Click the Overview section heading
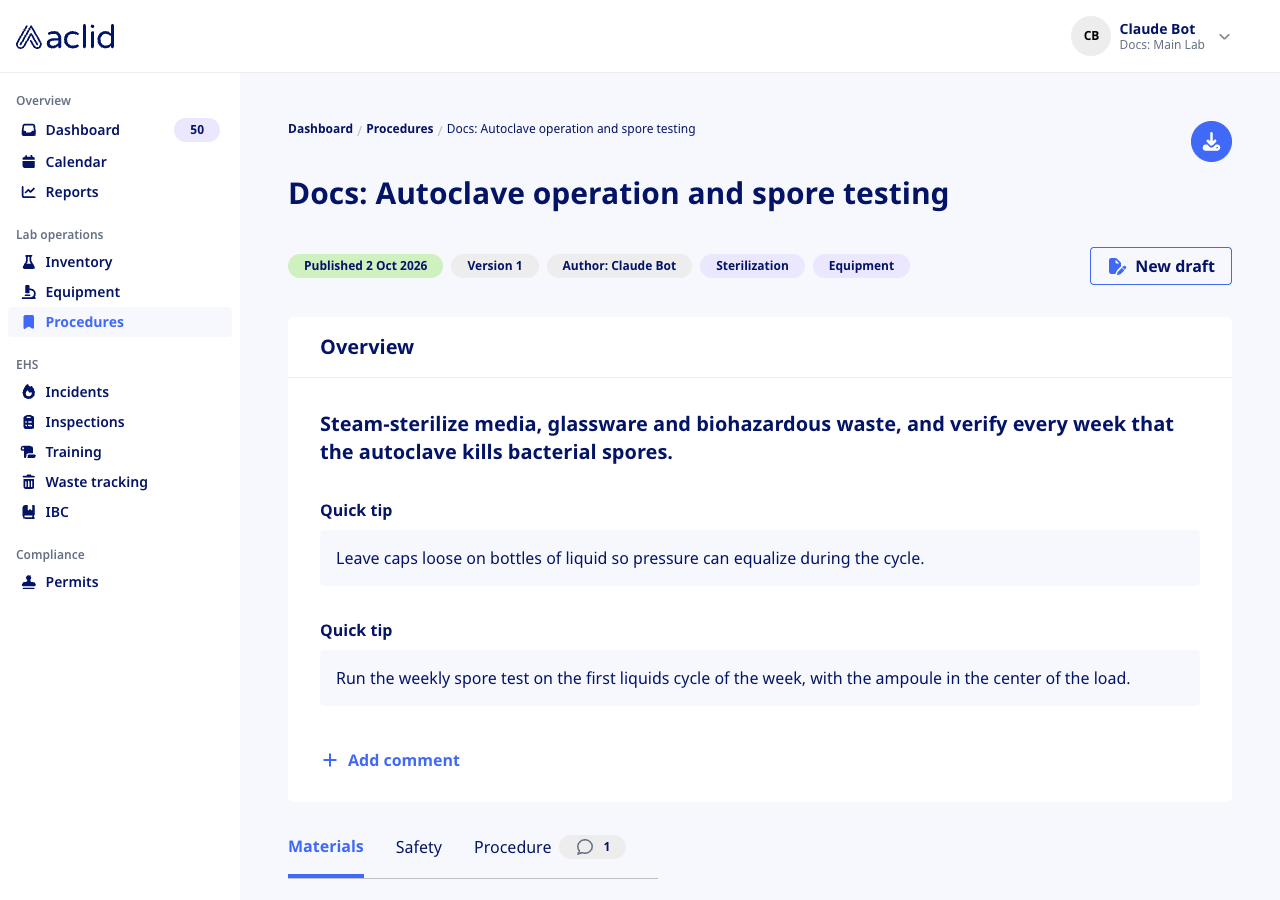This screenshot has width=1280, height=900. 367,347
